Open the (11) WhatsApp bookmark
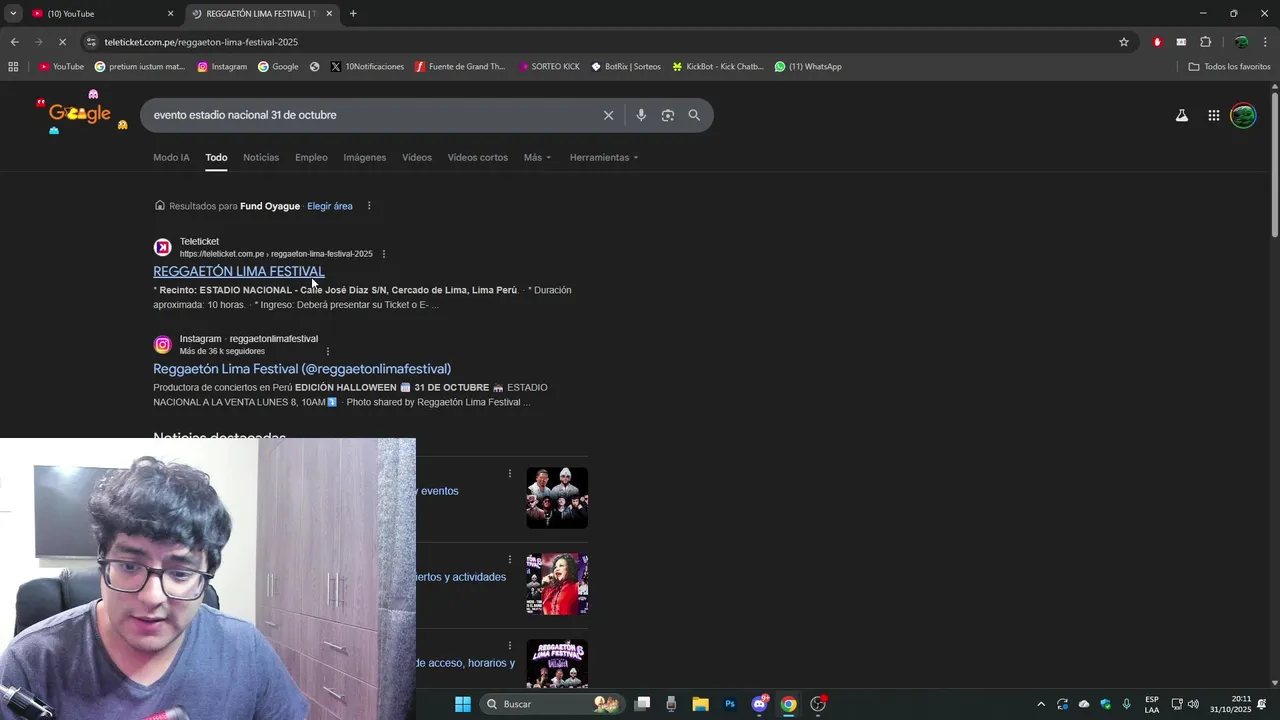 click(x=808, y=67)
